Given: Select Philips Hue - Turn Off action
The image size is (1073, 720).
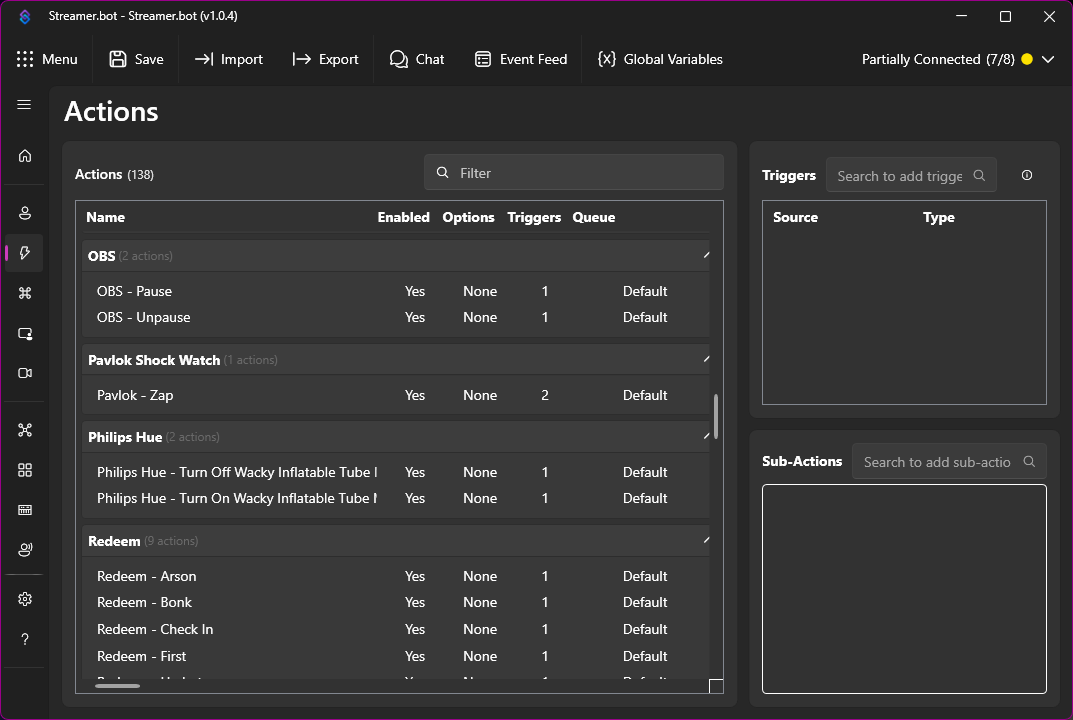Looking at the screenshot, I should [396, 472].
